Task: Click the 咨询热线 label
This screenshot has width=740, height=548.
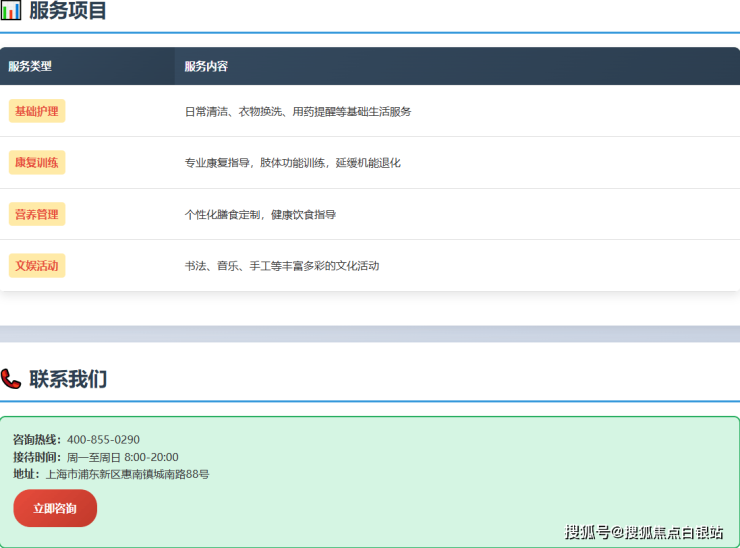Action: click(37, 439)
